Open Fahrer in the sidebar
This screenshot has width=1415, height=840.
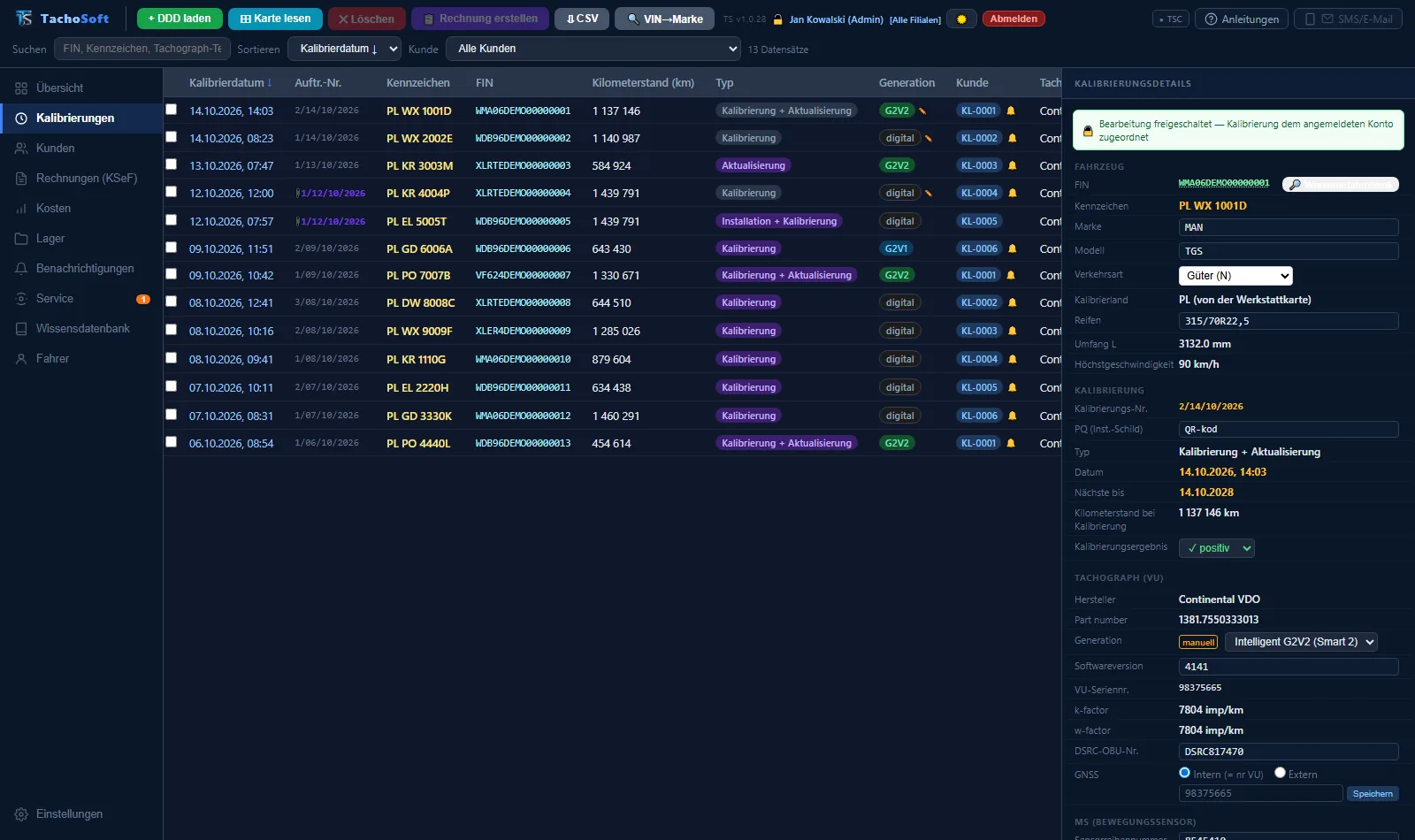point(81,358)
